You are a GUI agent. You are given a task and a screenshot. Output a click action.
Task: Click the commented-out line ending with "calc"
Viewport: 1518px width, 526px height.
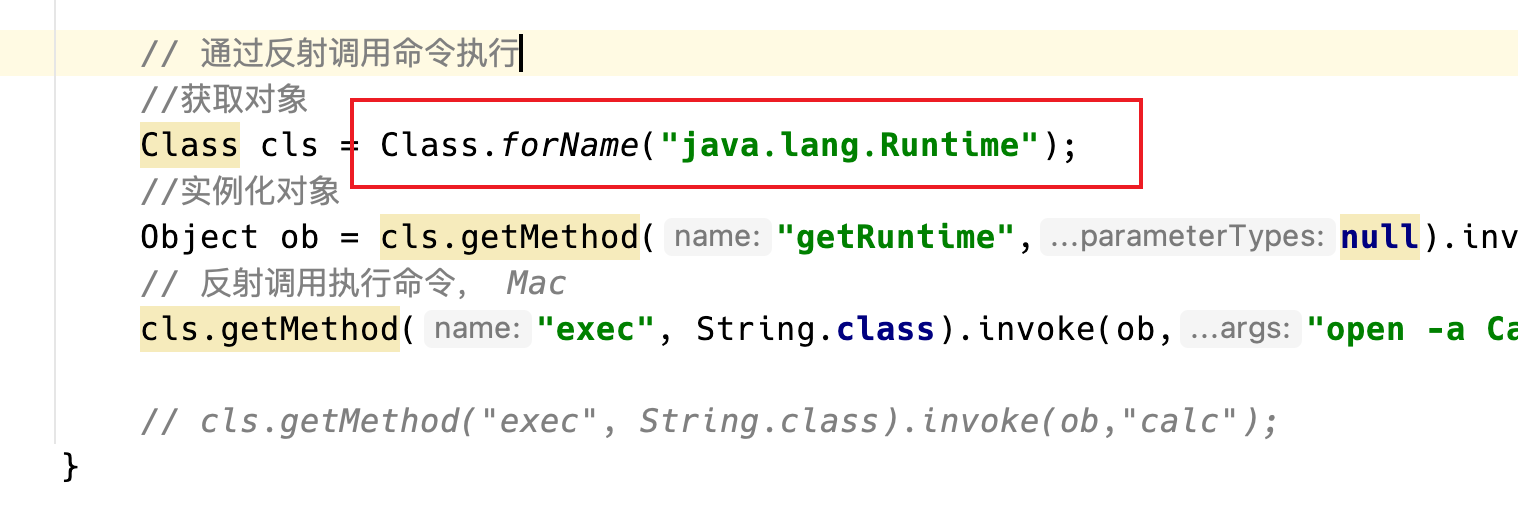(709, 421)
